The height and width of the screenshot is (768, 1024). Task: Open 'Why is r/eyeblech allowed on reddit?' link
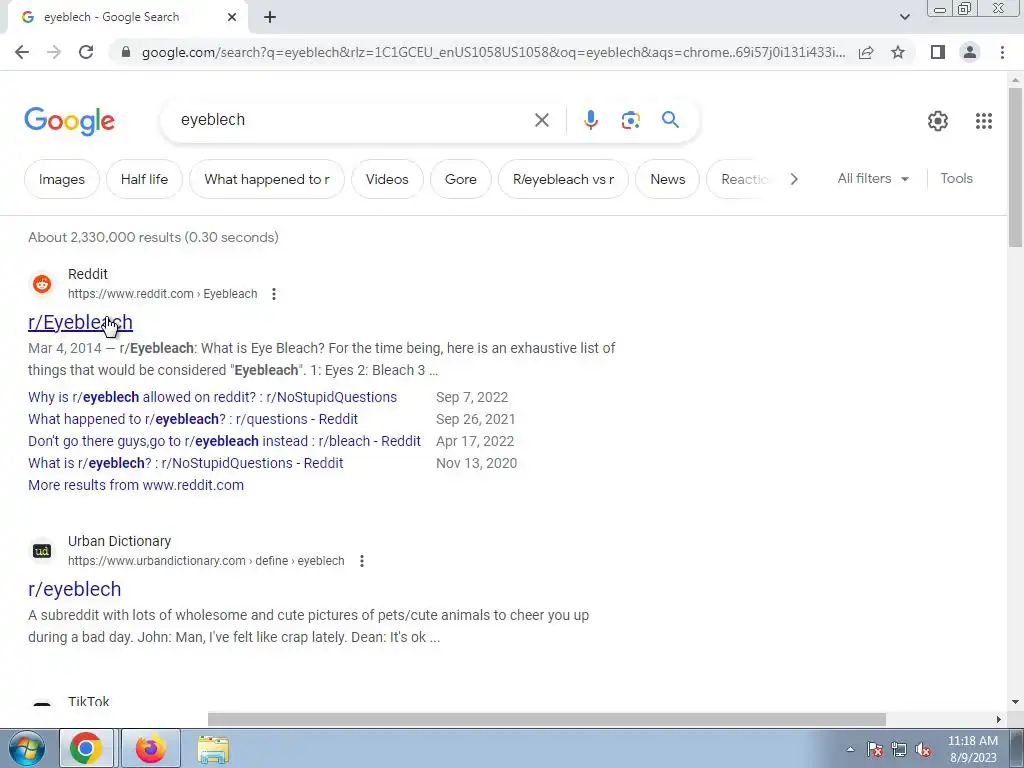(212, 397)
